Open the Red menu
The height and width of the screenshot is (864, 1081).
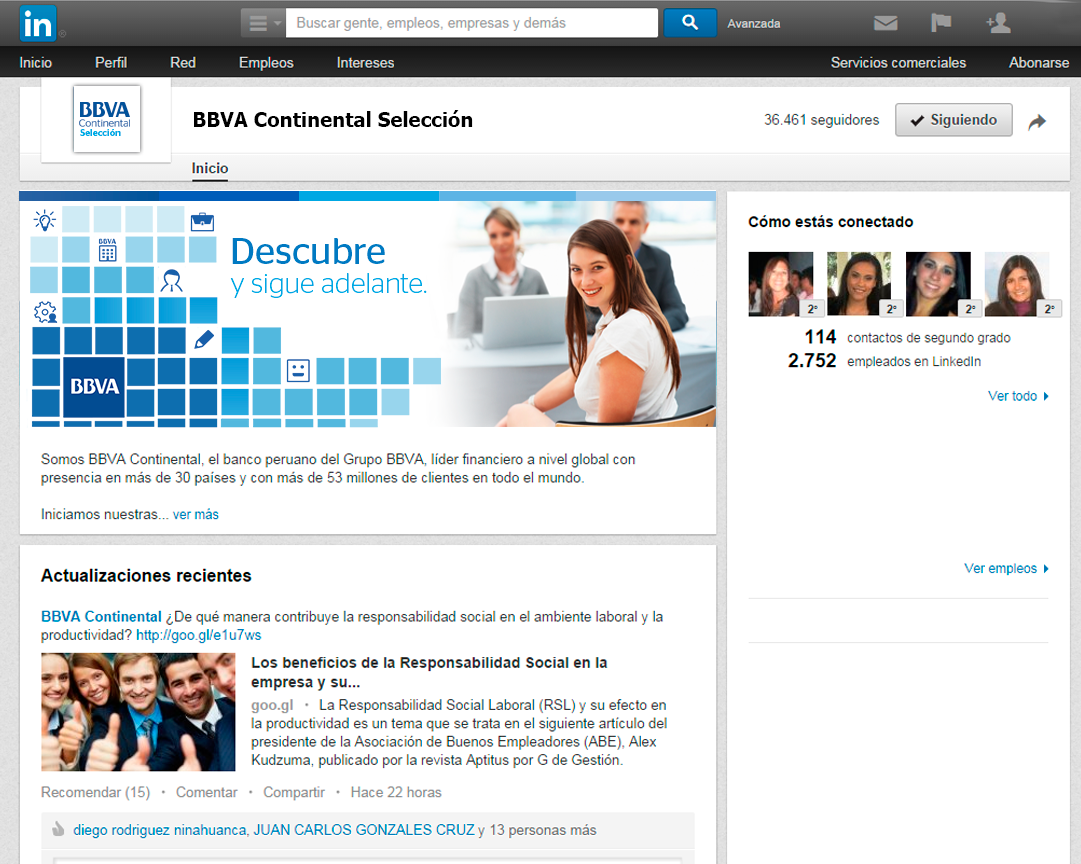(183, 63)
